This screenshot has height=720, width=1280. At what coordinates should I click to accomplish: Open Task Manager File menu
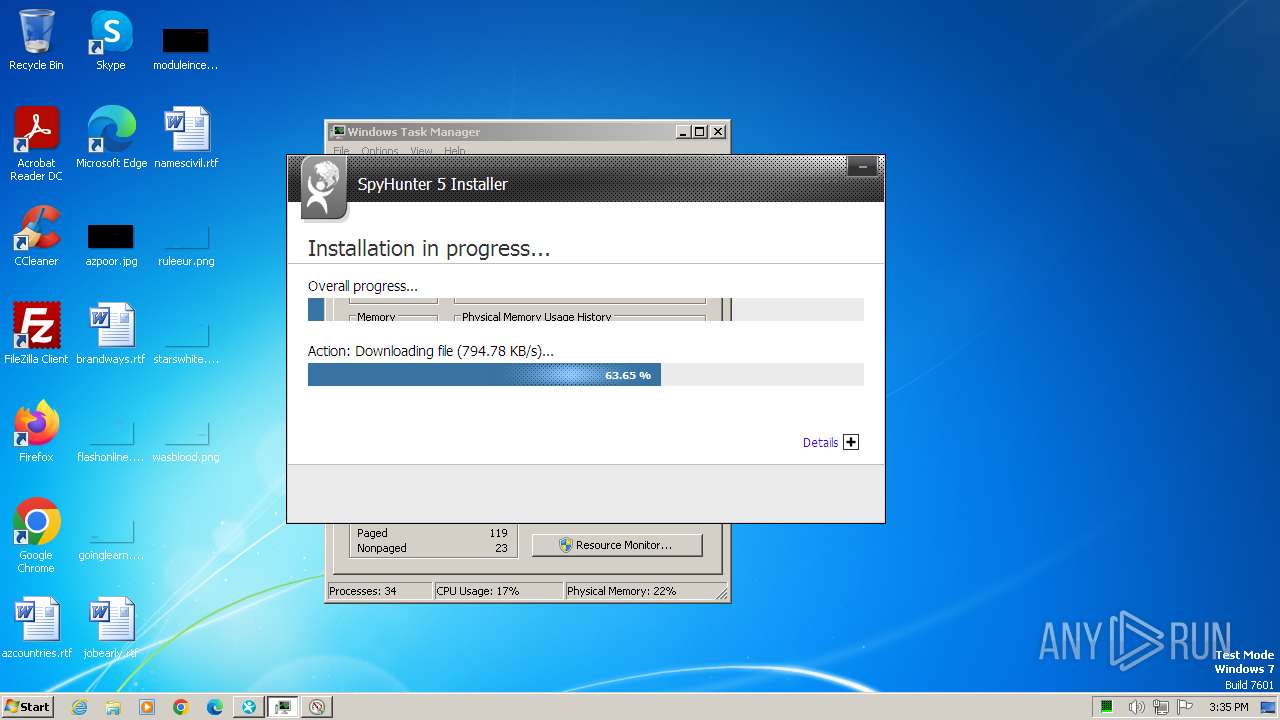341,151
